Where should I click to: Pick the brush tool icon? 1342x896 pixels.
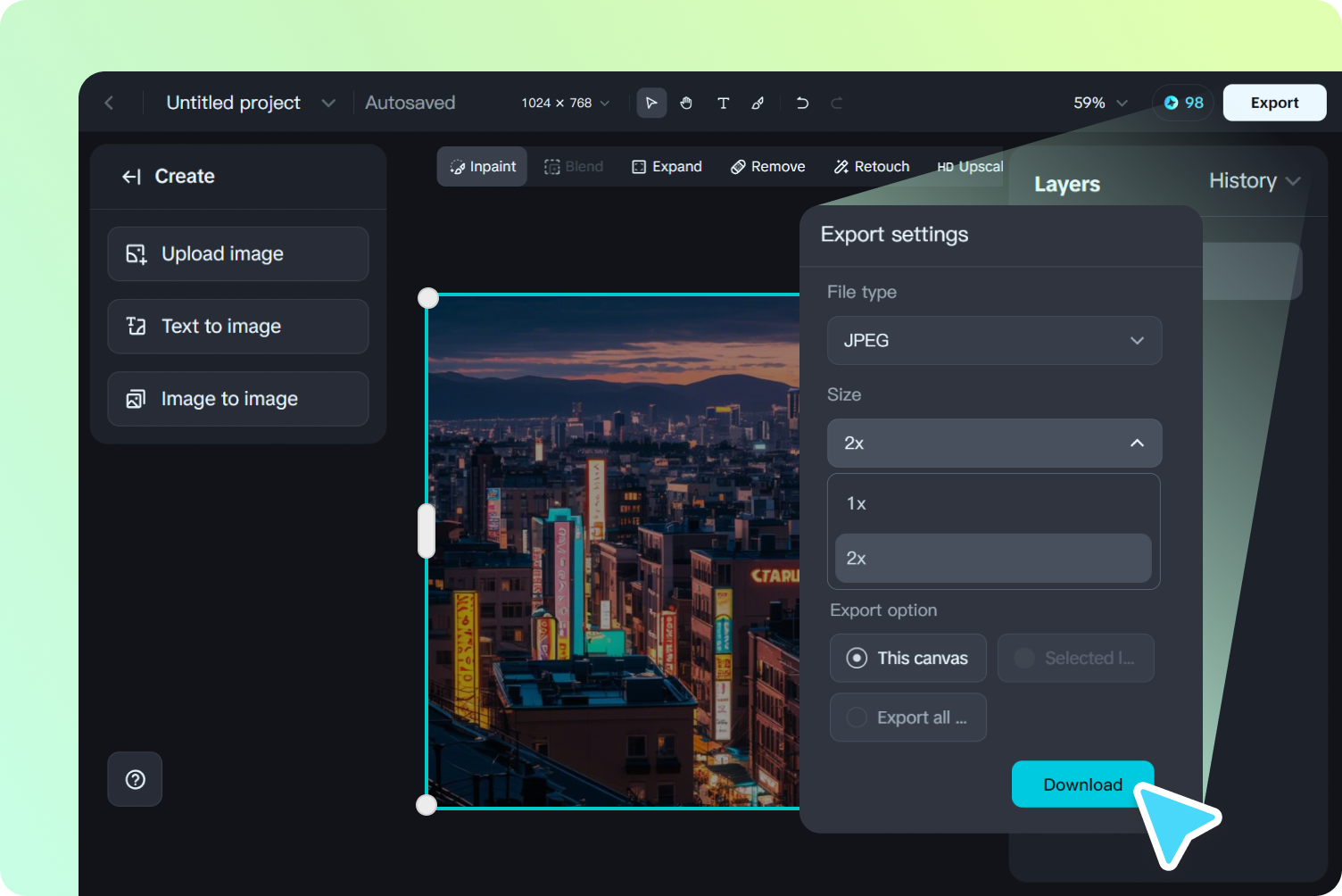pyautogui.click(x=758, y=103)
